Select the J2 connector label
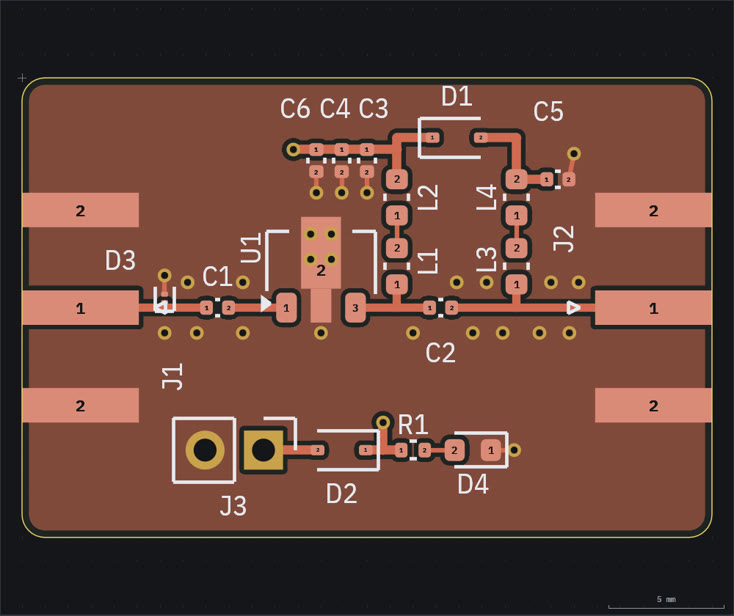 click(x=564, y=238)
